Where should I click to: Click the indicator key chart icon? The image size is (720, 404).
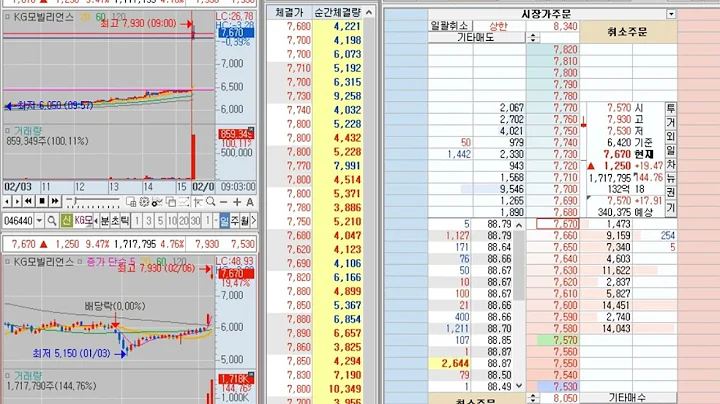[158, 202]
